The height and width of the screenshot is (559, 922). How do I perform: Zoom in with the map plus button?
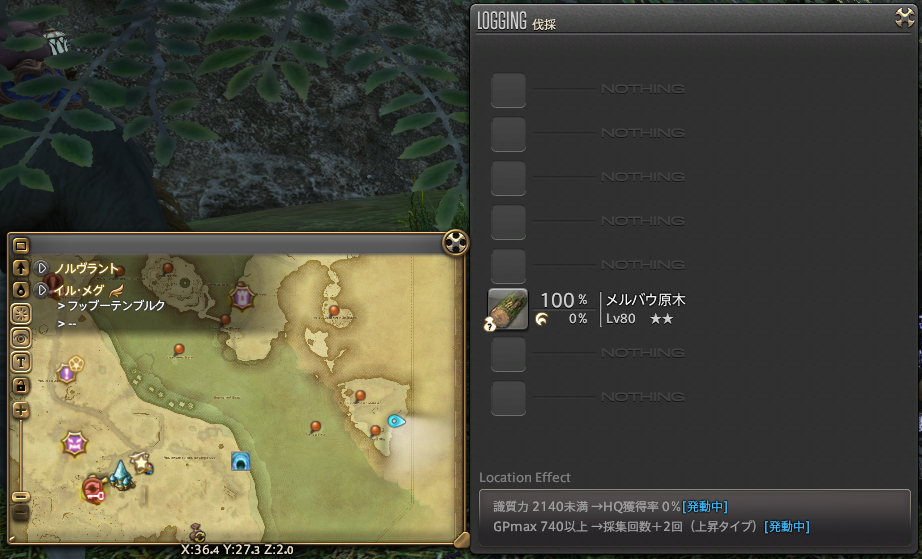21,410
